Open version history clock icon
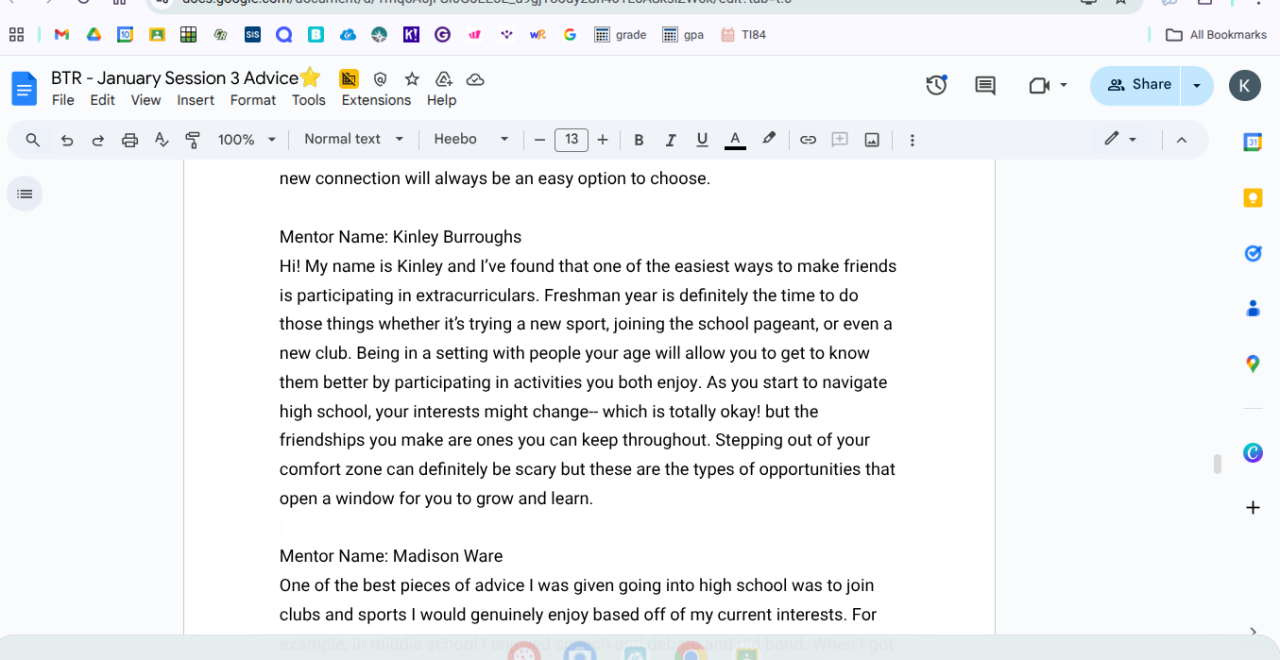1280x660 pixels. tap(936, 86)
